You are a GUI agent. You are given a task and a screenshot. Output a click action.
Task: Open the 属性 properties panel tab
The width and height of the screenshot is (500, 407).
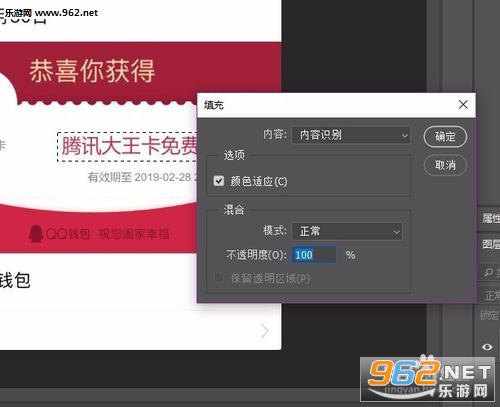(x=491, y=218)
